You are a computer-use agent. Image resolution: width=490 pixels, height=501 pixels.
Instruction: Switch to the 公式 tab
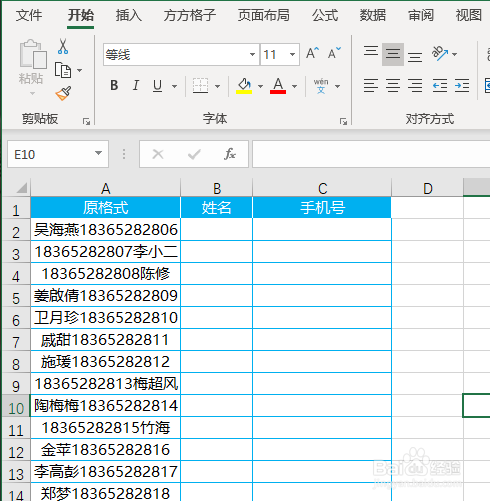click(x=325, y=15)
